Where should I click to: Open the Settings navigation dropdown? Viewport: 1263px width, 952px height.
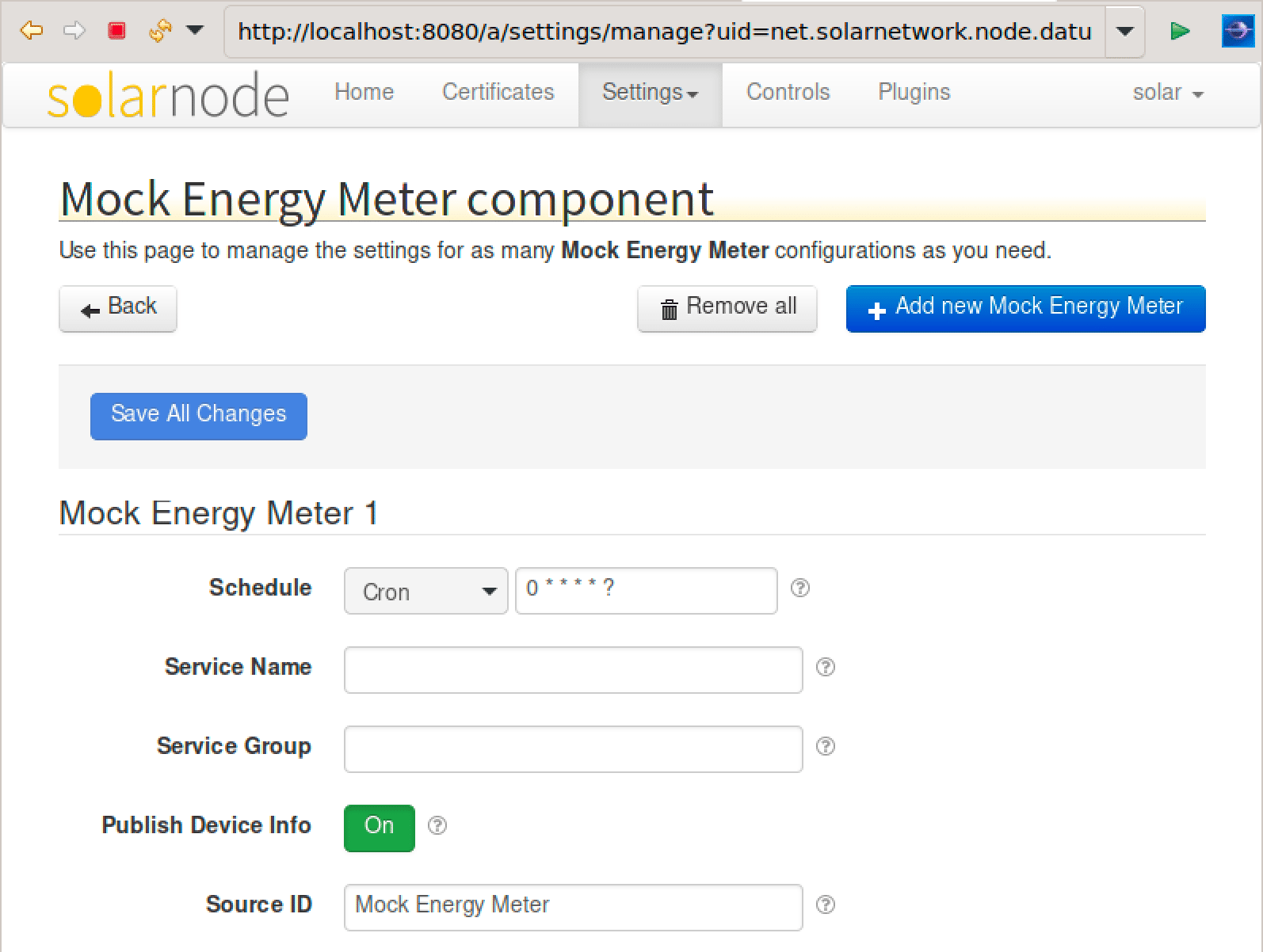650,93
